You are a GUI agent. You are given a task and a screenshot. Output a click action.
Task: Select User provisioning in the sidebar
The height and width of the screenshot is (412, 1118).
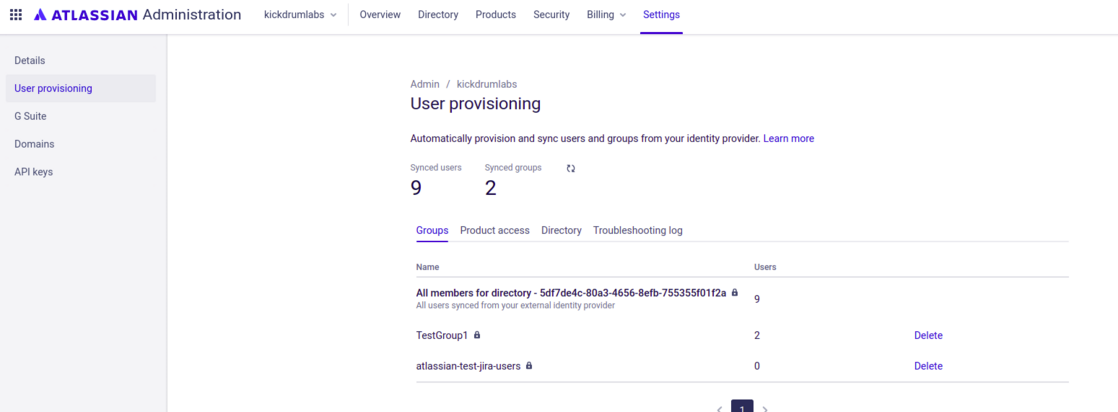(x=81, y=88)
